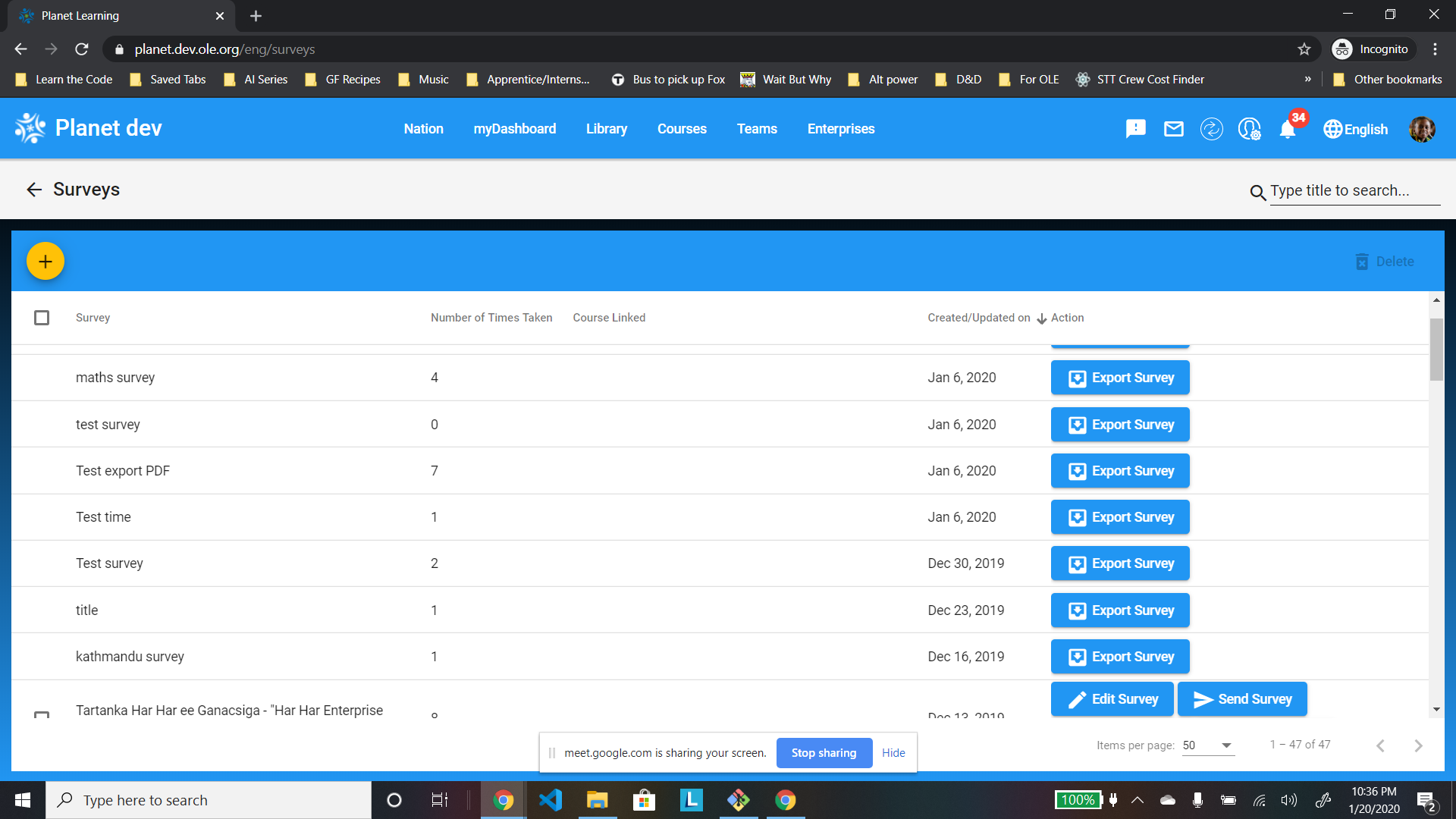Click the Delete trash icon

[x=1363, y=261]
